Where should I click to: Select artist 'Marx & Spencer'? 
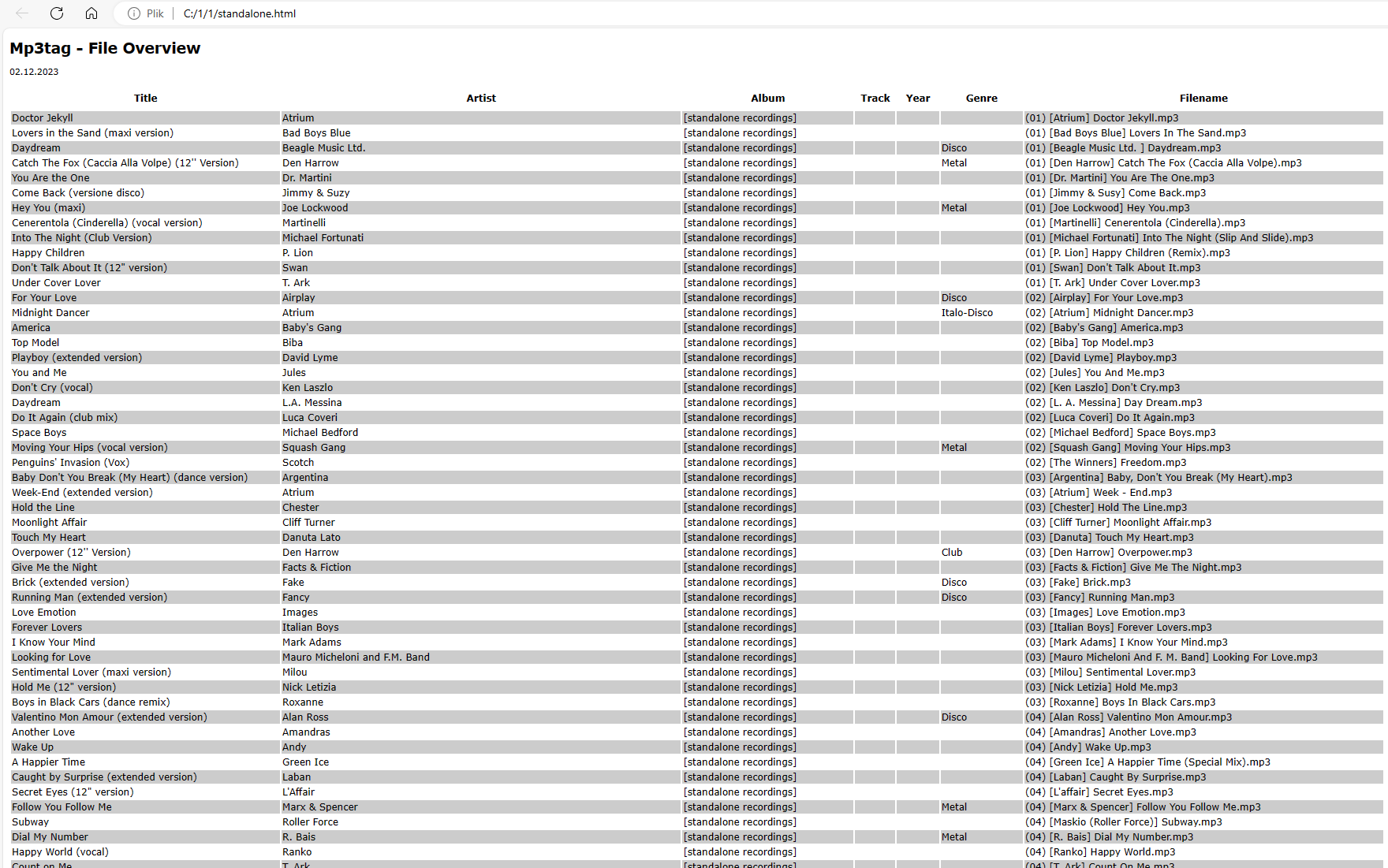pyautogui.click(x=320, y=807)
